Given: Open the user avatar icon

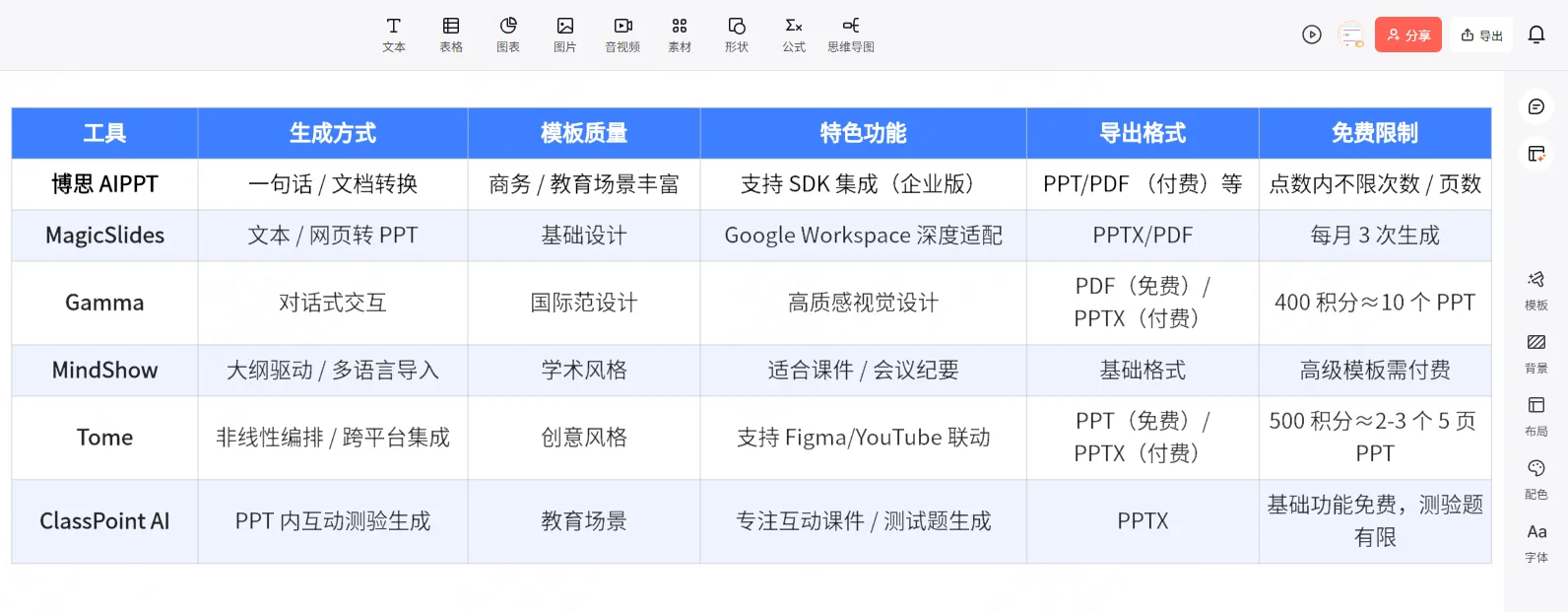Looking at the screenshot, I should tap(1352, 34).
